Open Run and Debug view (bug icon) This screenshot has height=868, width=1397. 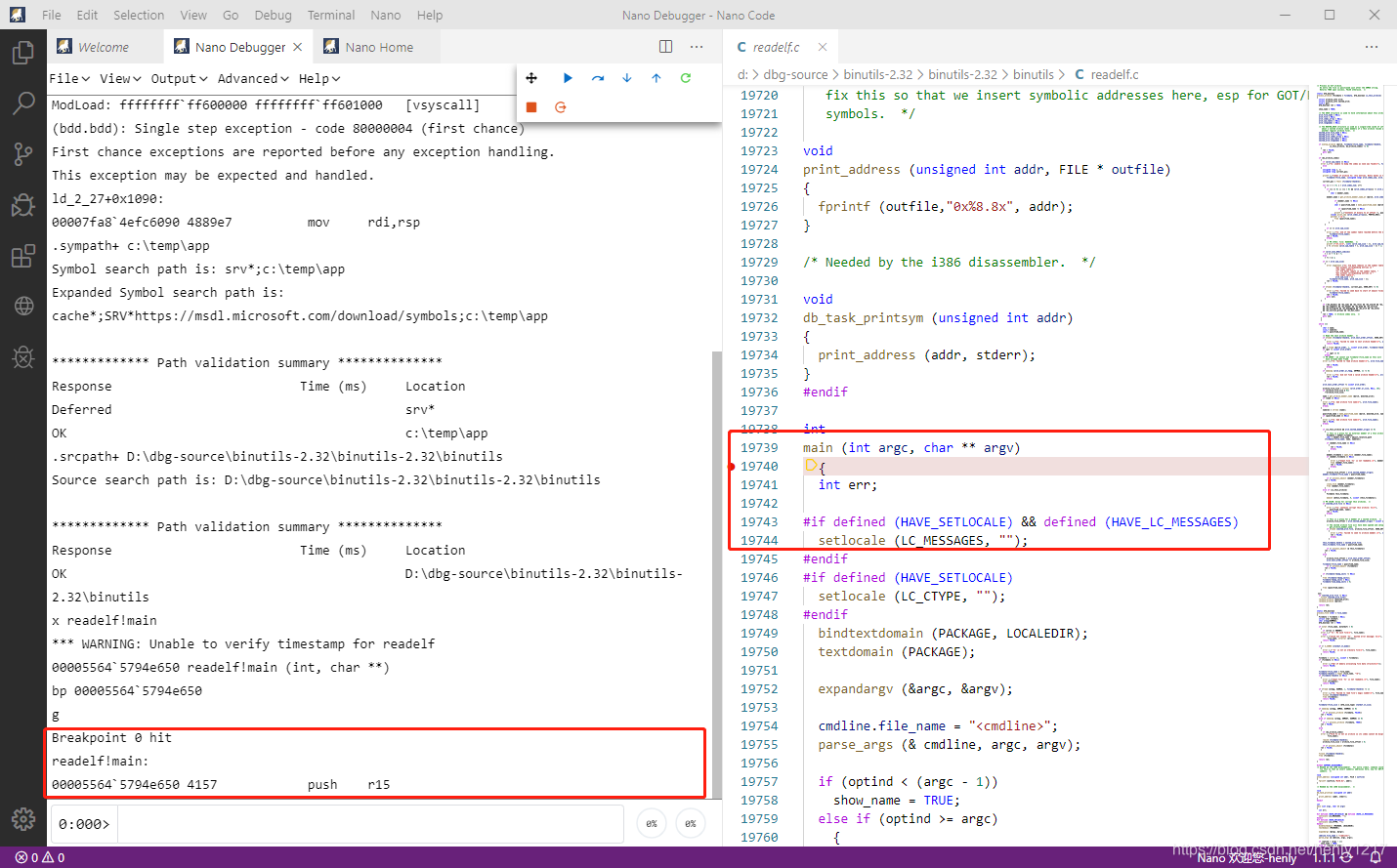coord(22,205)
